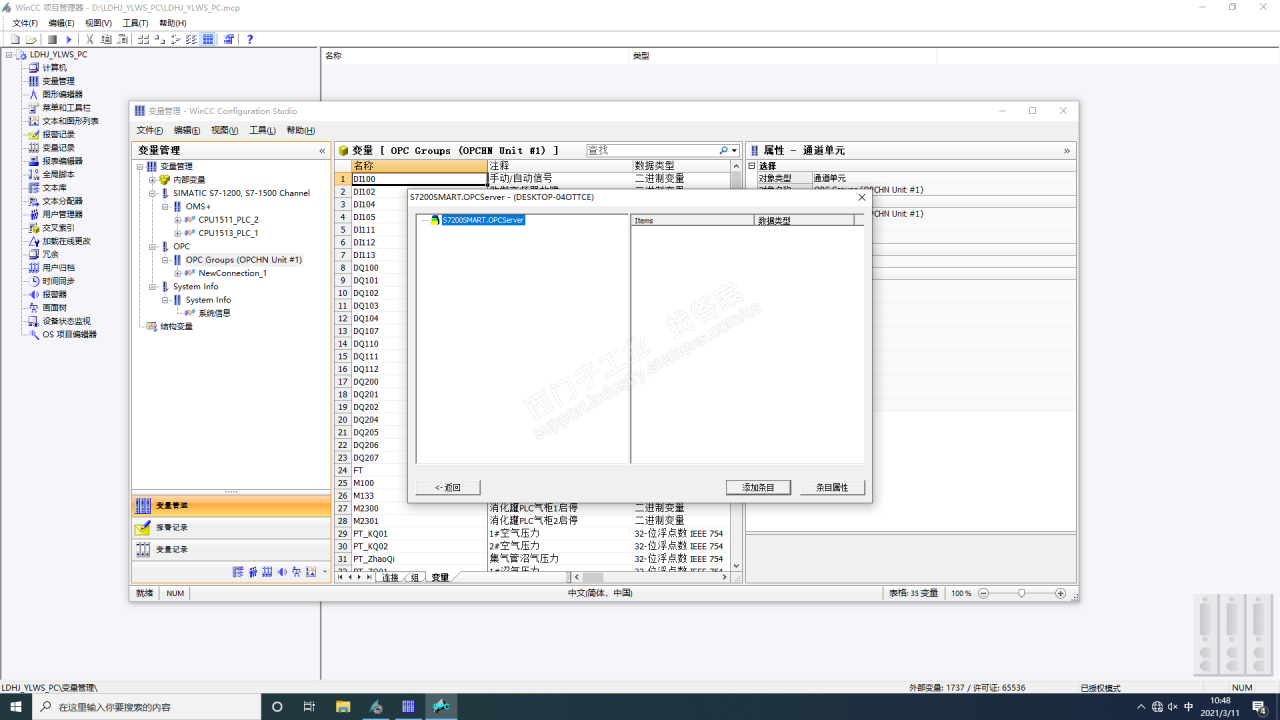The image size is (1280, 720).
Task: Open 交叉索引 in the Project Manager tree
Action: pyautogui.click(x=58, y=227)
